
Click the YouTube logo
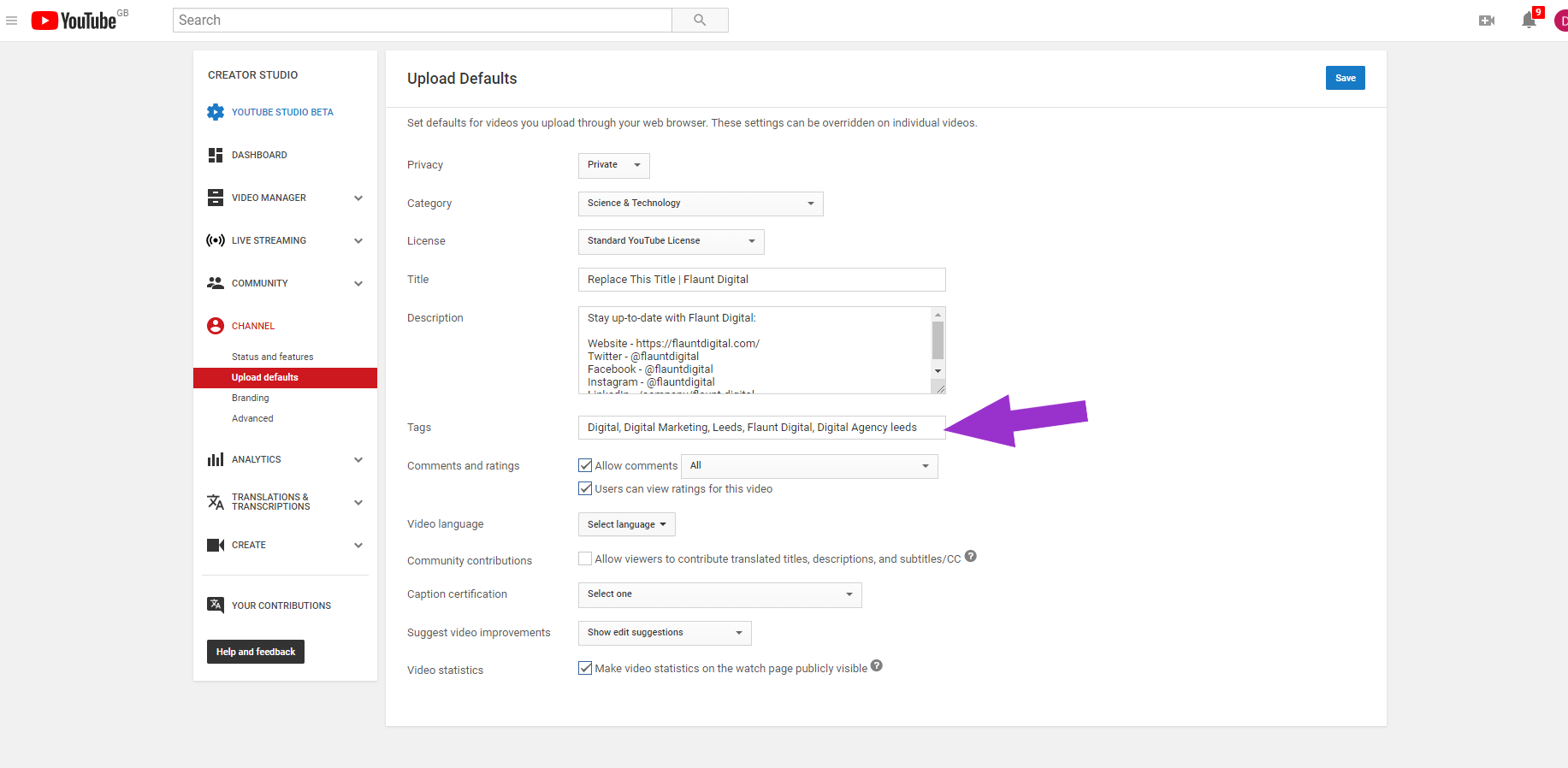point(74,21)
